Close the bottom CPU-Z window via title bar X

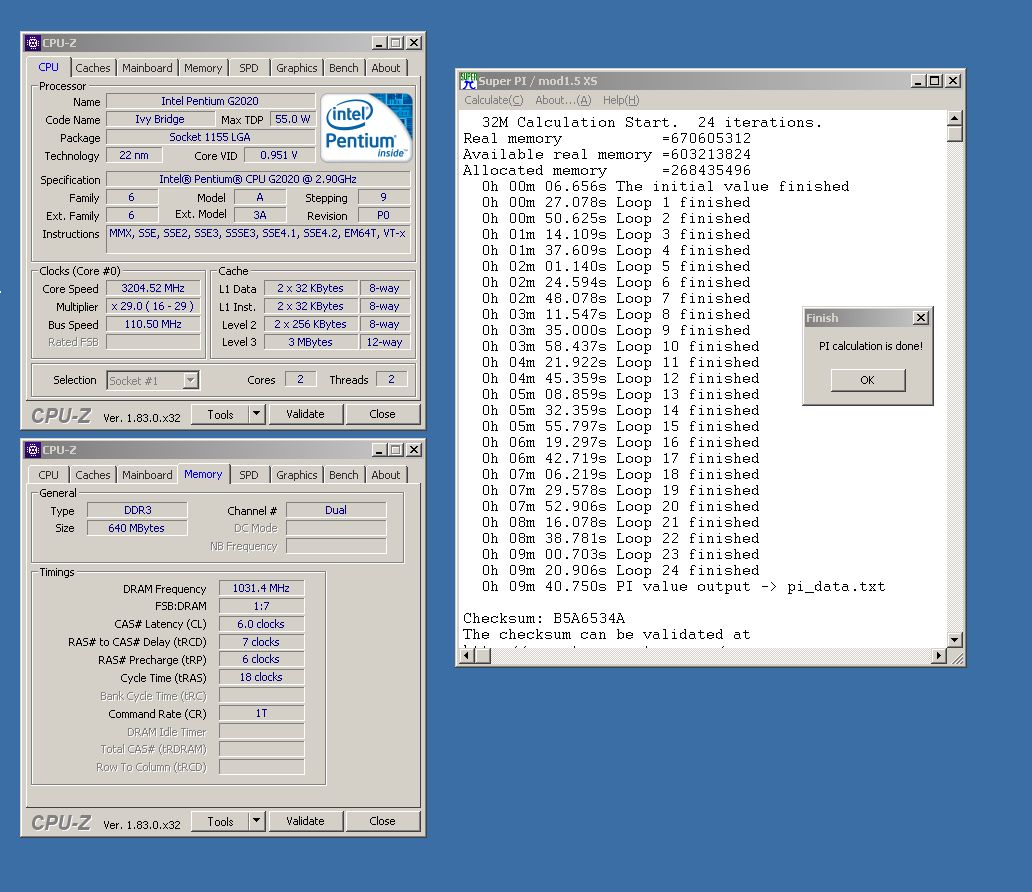coord(413,450)
